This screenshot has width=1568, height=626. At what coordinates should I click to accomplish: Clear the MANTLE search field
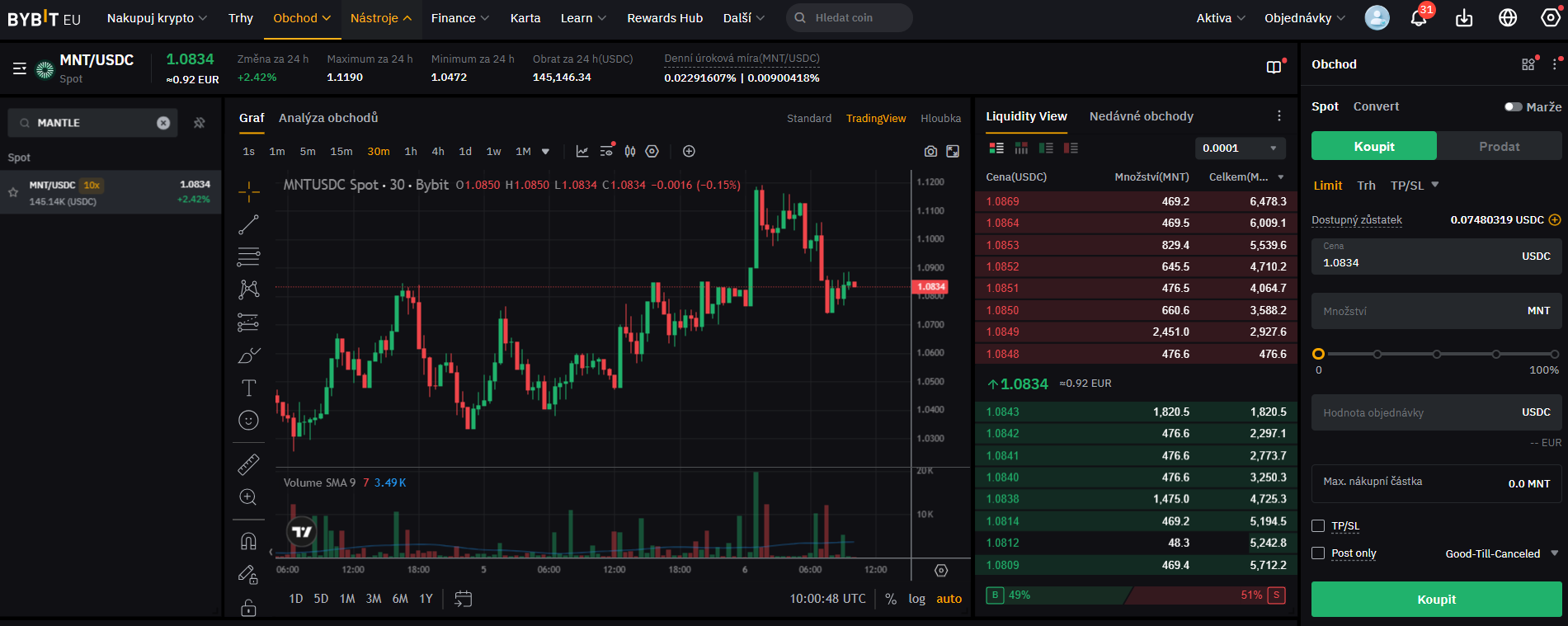[x=163, y=123]
